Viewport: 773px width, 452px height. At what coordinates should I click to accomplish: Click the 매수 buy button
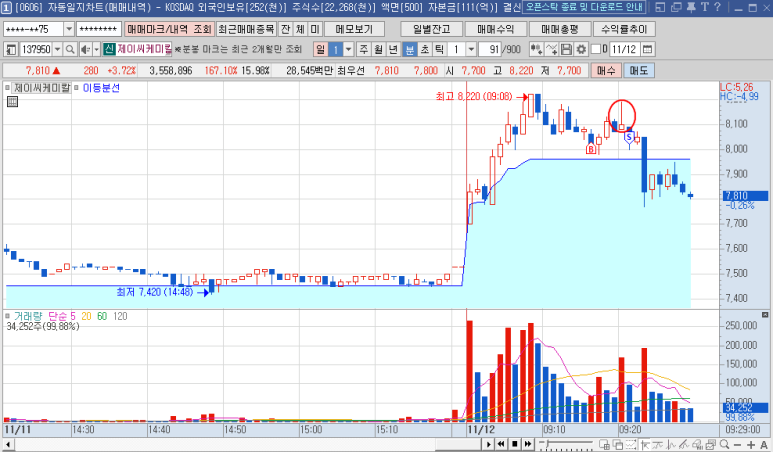tap(606, 70)
